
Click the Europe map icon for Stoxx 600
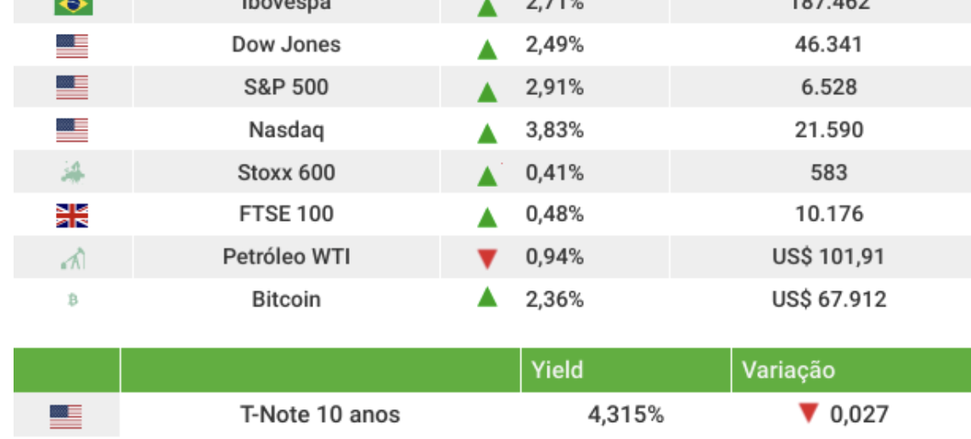[x=72, y=173]
